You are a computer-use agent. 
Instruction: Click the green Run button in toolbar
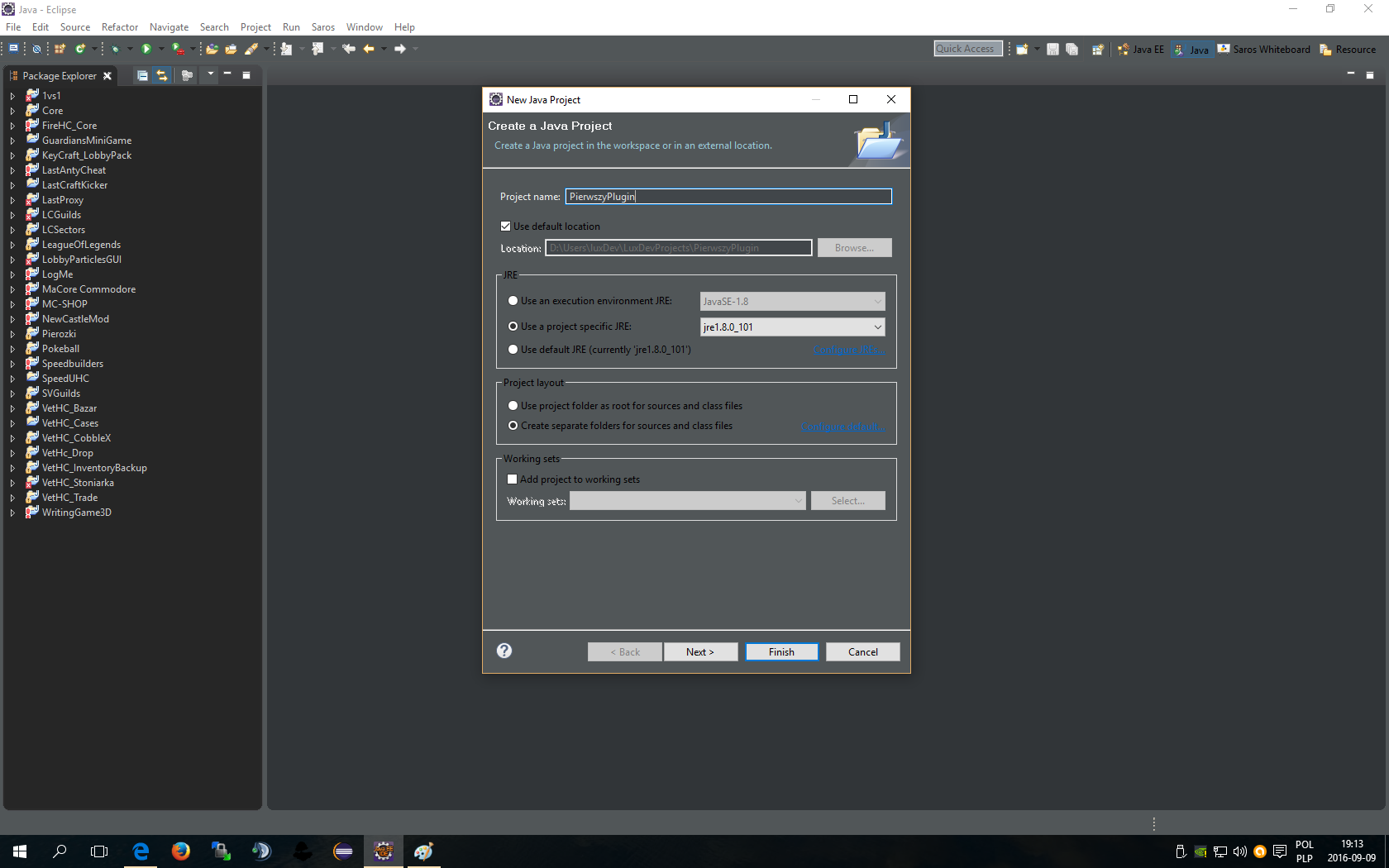pyautogui.click(x=146, y=49)
